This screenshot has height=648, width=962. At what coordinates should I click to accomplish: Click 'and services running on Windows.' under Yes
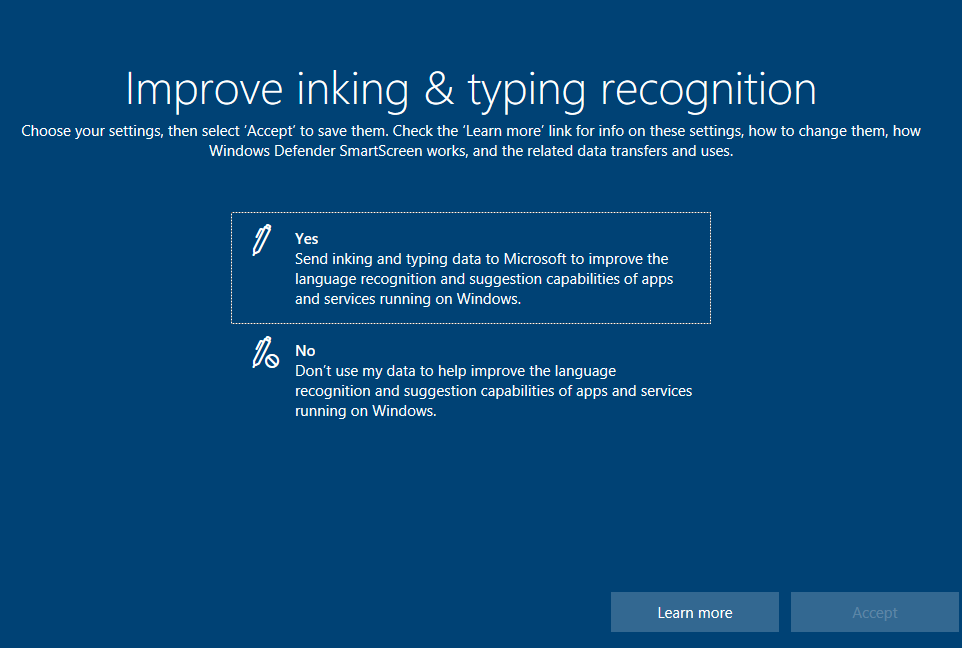[408, 299]
